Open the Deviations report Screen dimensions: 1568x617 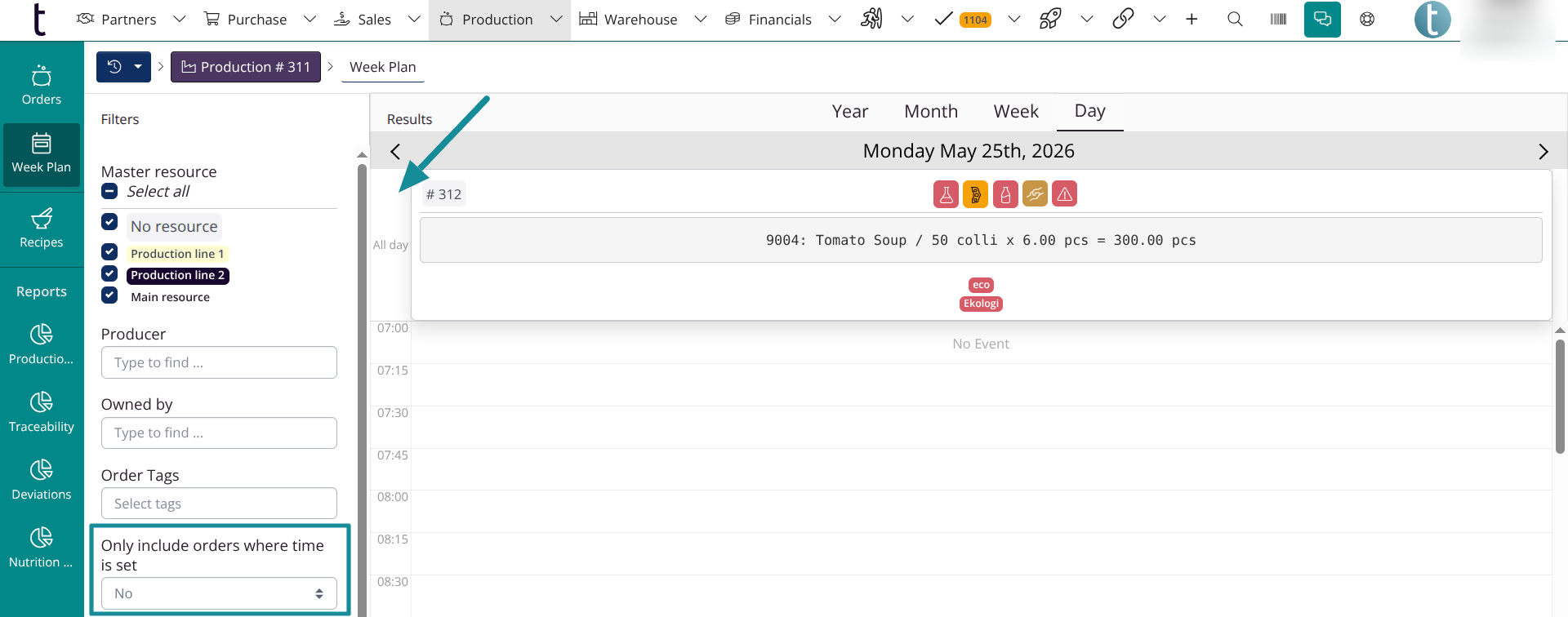tap(42, 480)
